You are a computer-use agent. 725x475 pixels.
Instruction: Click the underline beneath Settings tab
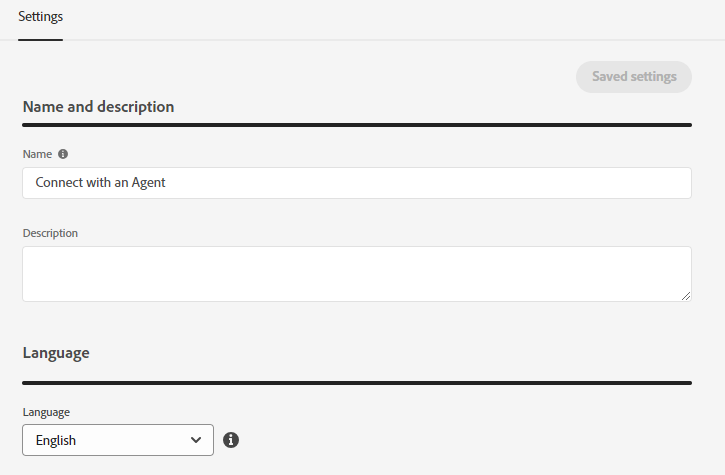point(41,40)
